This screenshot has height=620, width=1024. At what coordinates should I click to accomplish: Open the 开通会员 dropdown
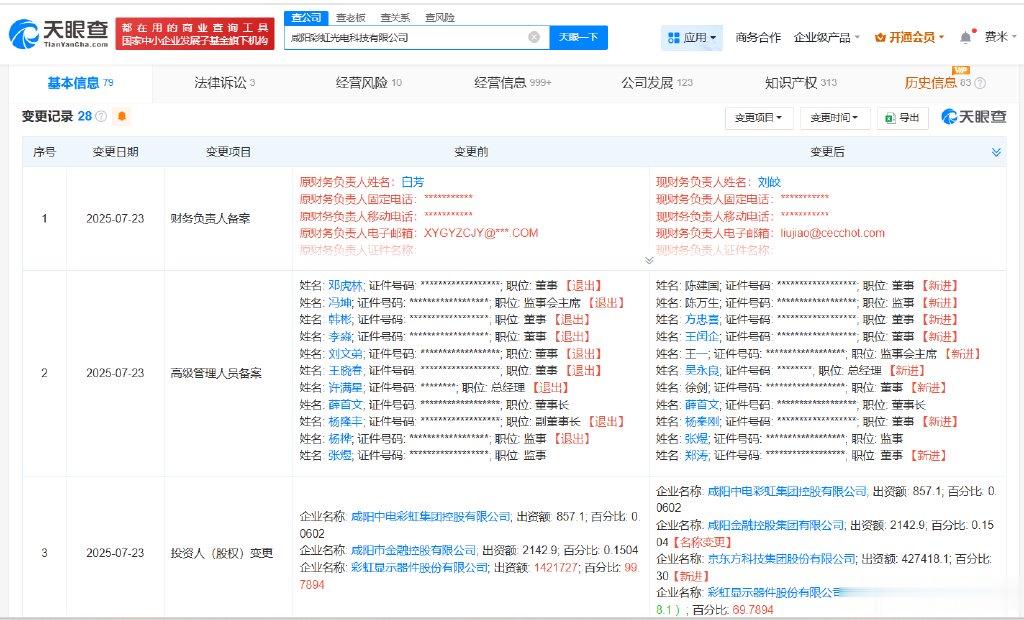(x=909, y=38)
